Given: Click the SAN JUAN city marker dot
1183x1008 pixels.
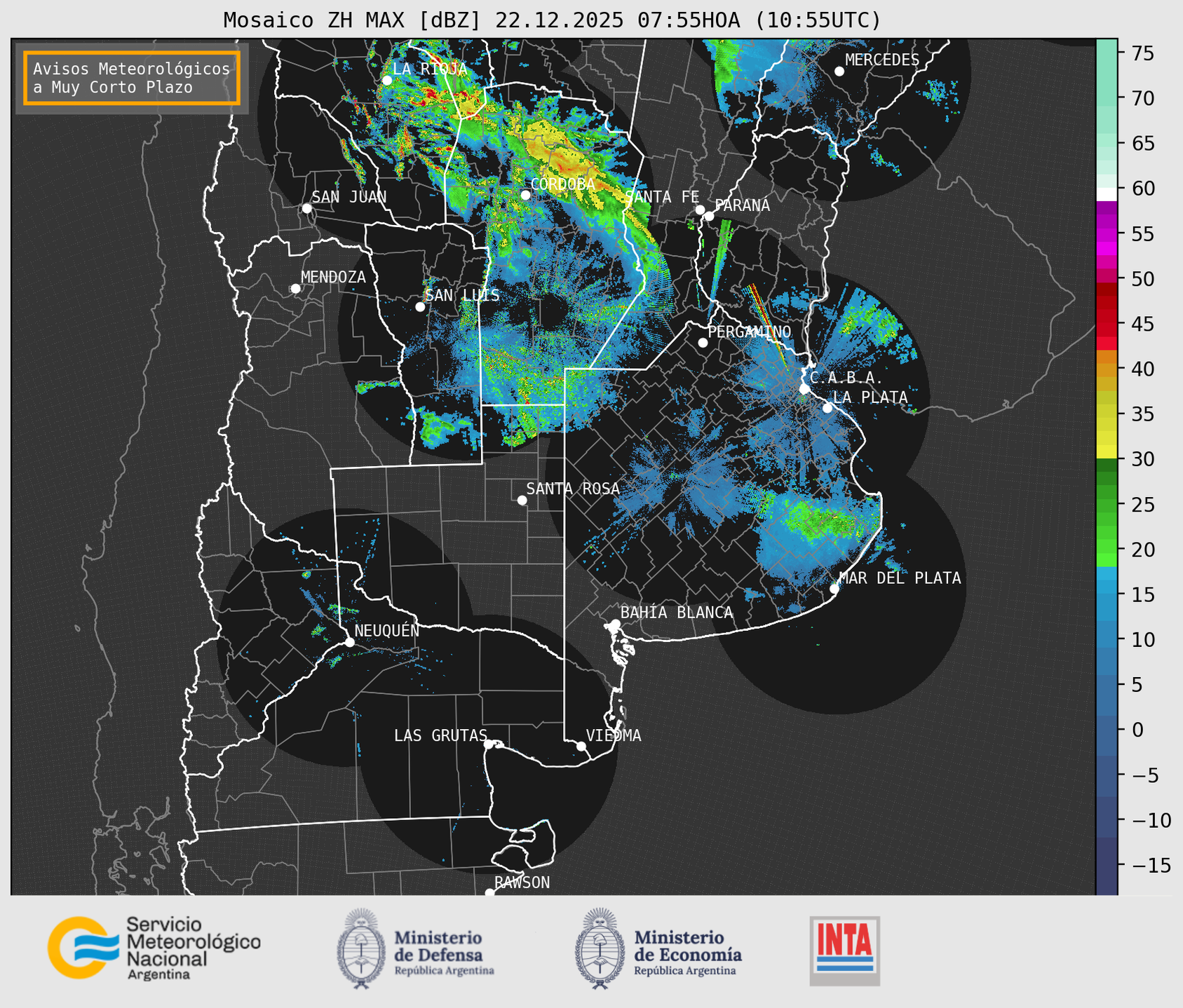Looking at the screenshot, I should pos(306,208).
